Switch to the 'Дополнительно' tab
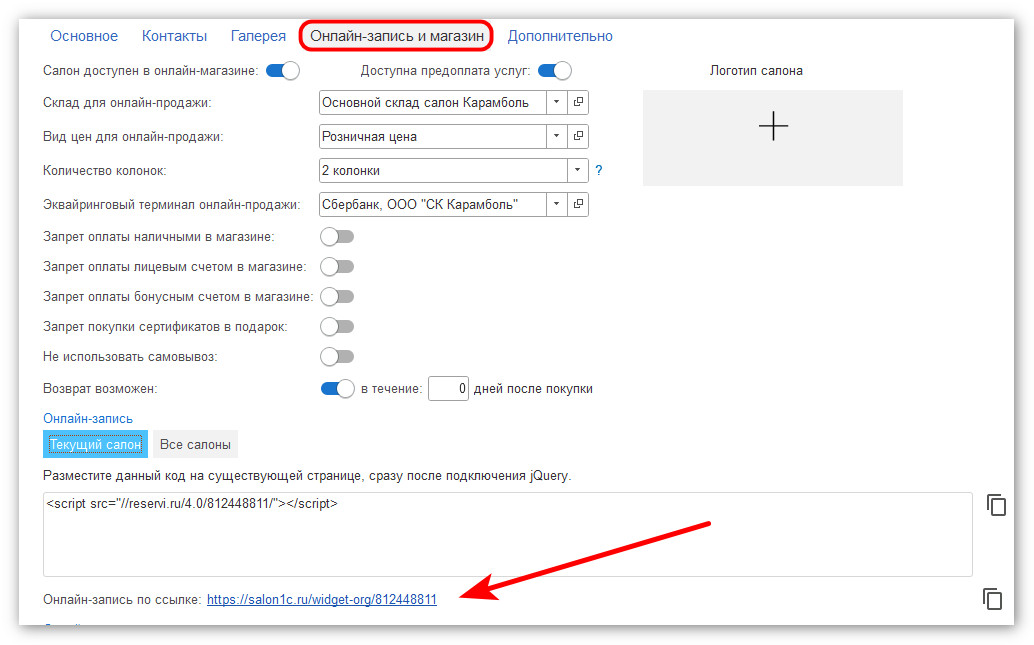The image size is (1034, 645). coord(560,36)
